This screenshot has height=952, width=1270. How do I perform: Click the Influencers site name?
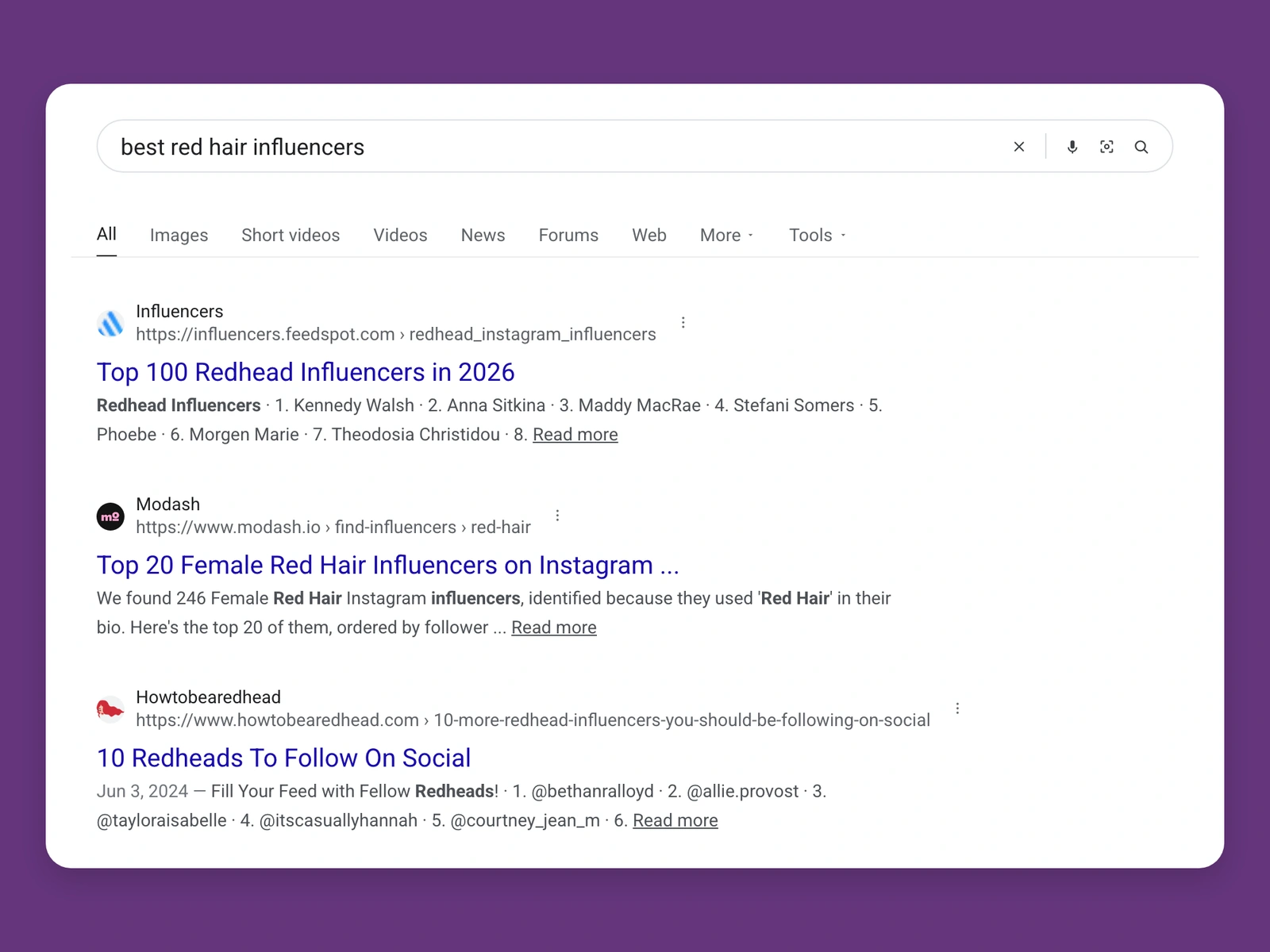(x=179, y=311)
